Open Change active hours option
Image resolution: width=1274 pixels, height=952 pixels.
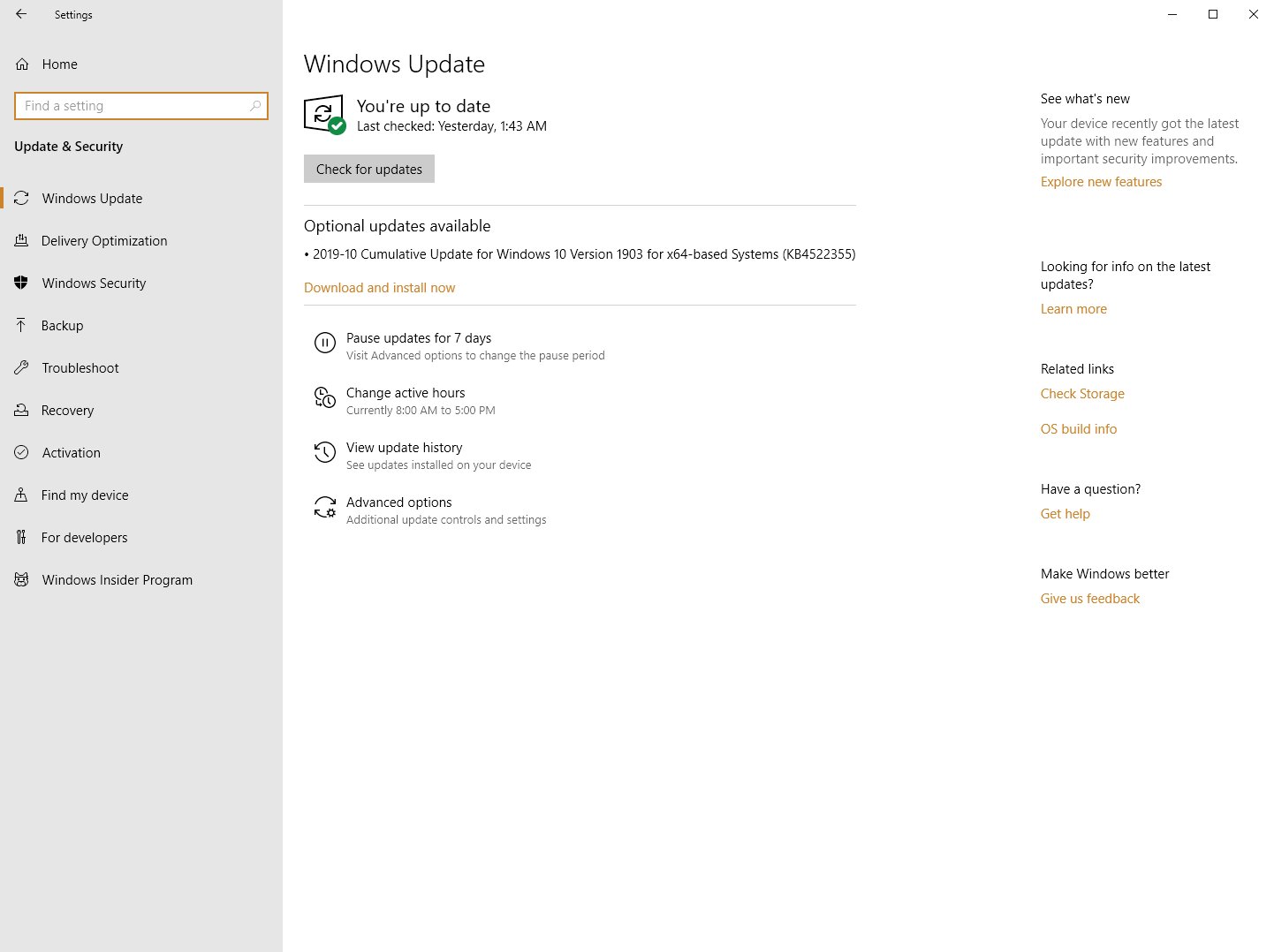pos(405,401)
